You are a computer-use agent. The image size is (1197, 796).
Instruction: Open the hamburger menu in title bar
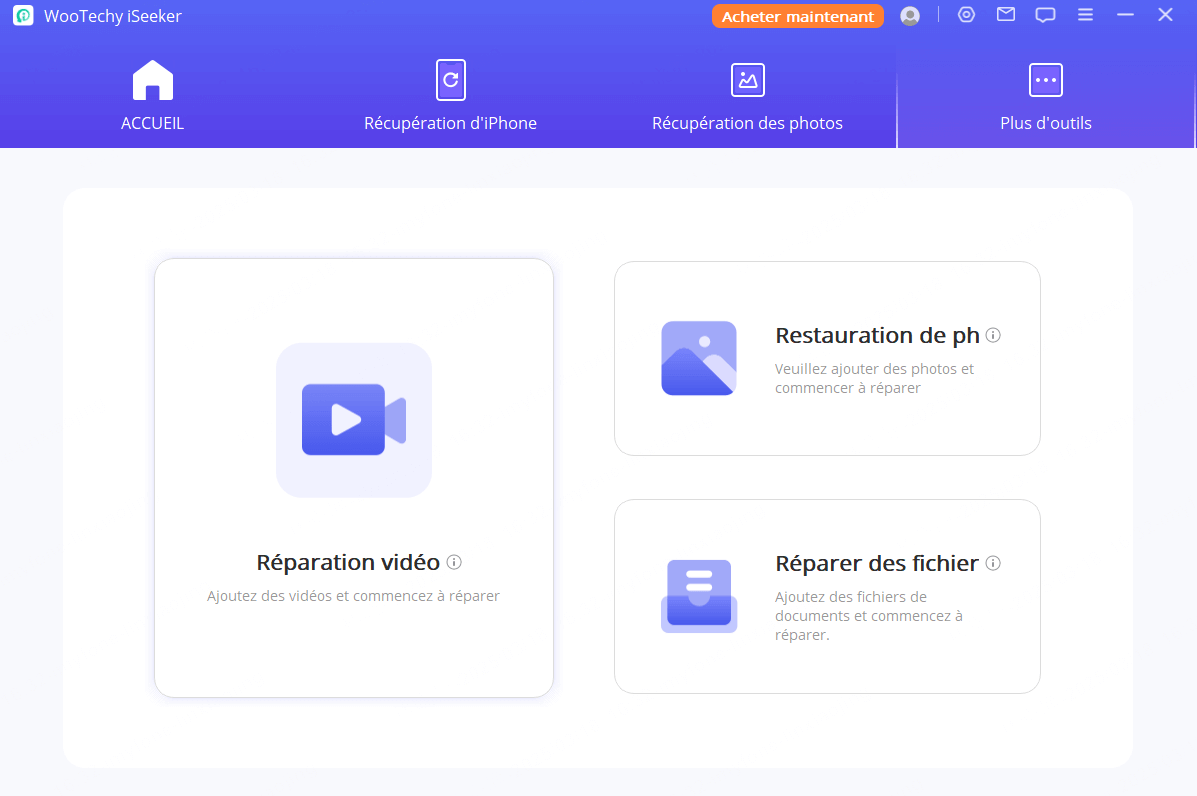coord(1085,15)
